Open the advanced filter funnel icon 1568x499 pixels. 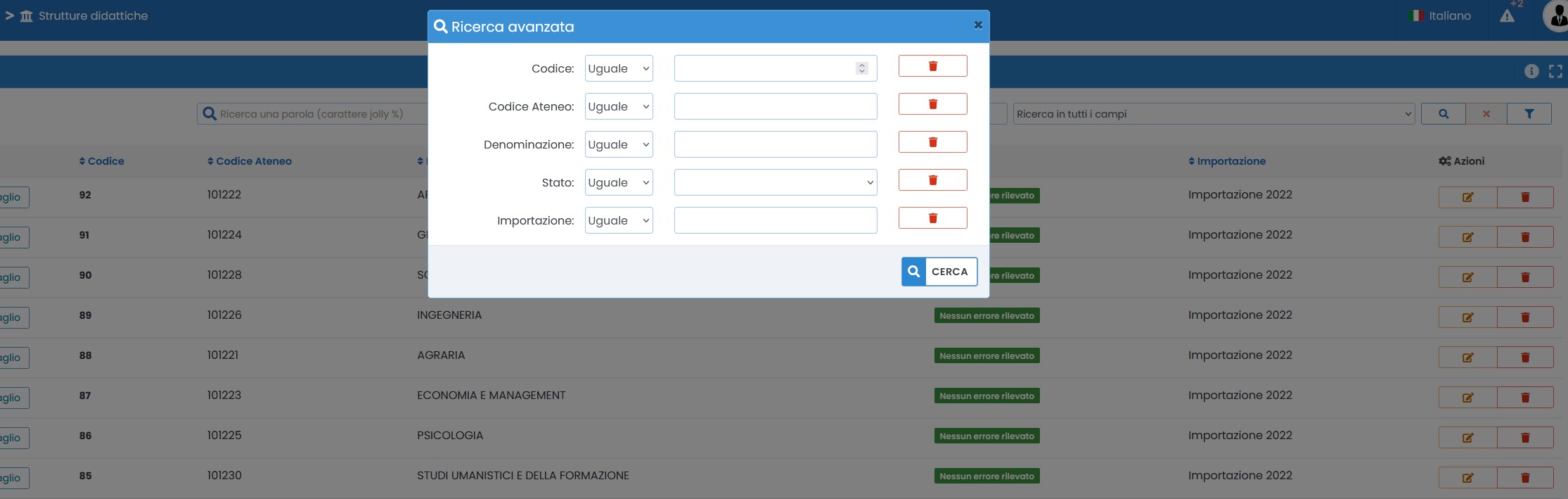[x=1529, y=114]
